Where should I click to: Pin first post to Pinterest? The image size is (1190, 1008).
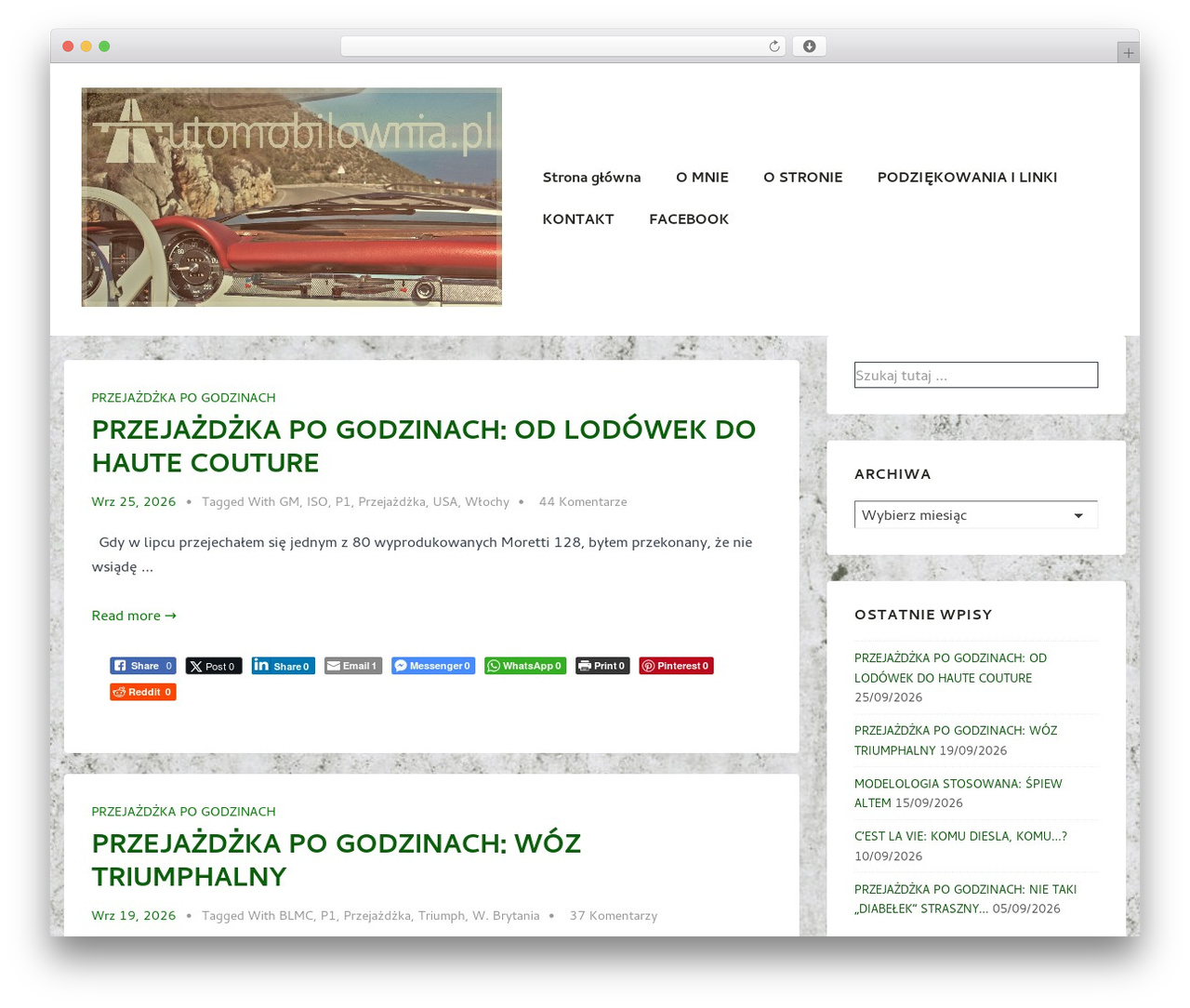[x=676, y=666]
